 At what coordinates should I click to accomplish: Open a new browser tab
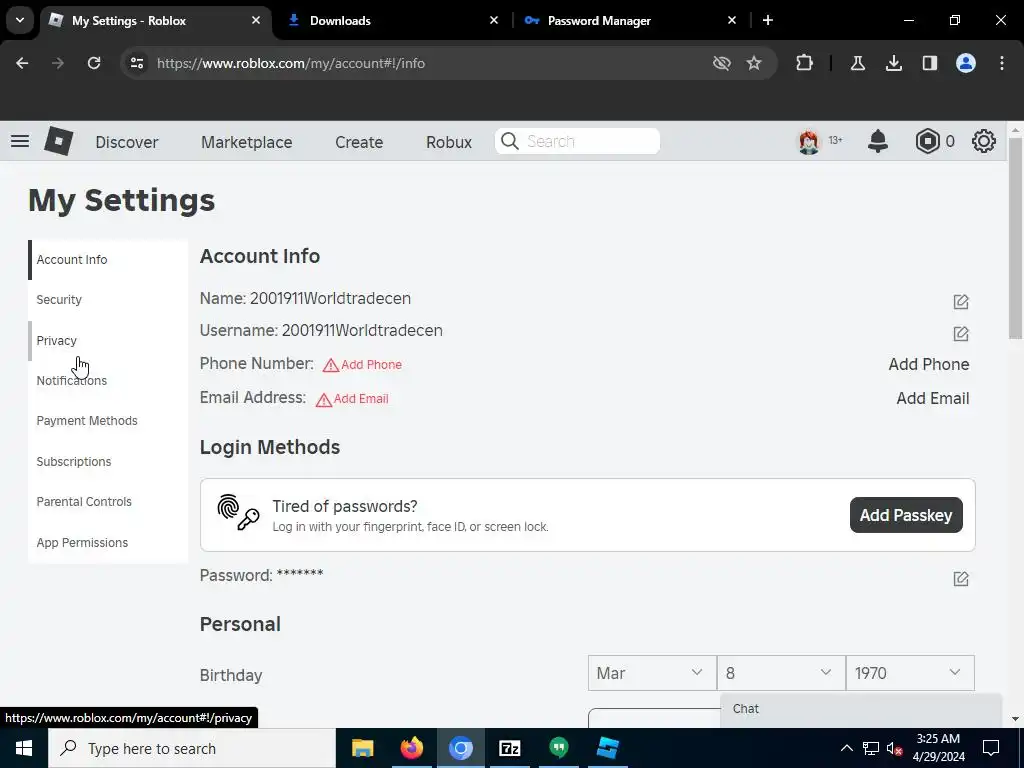coord(768,20)
